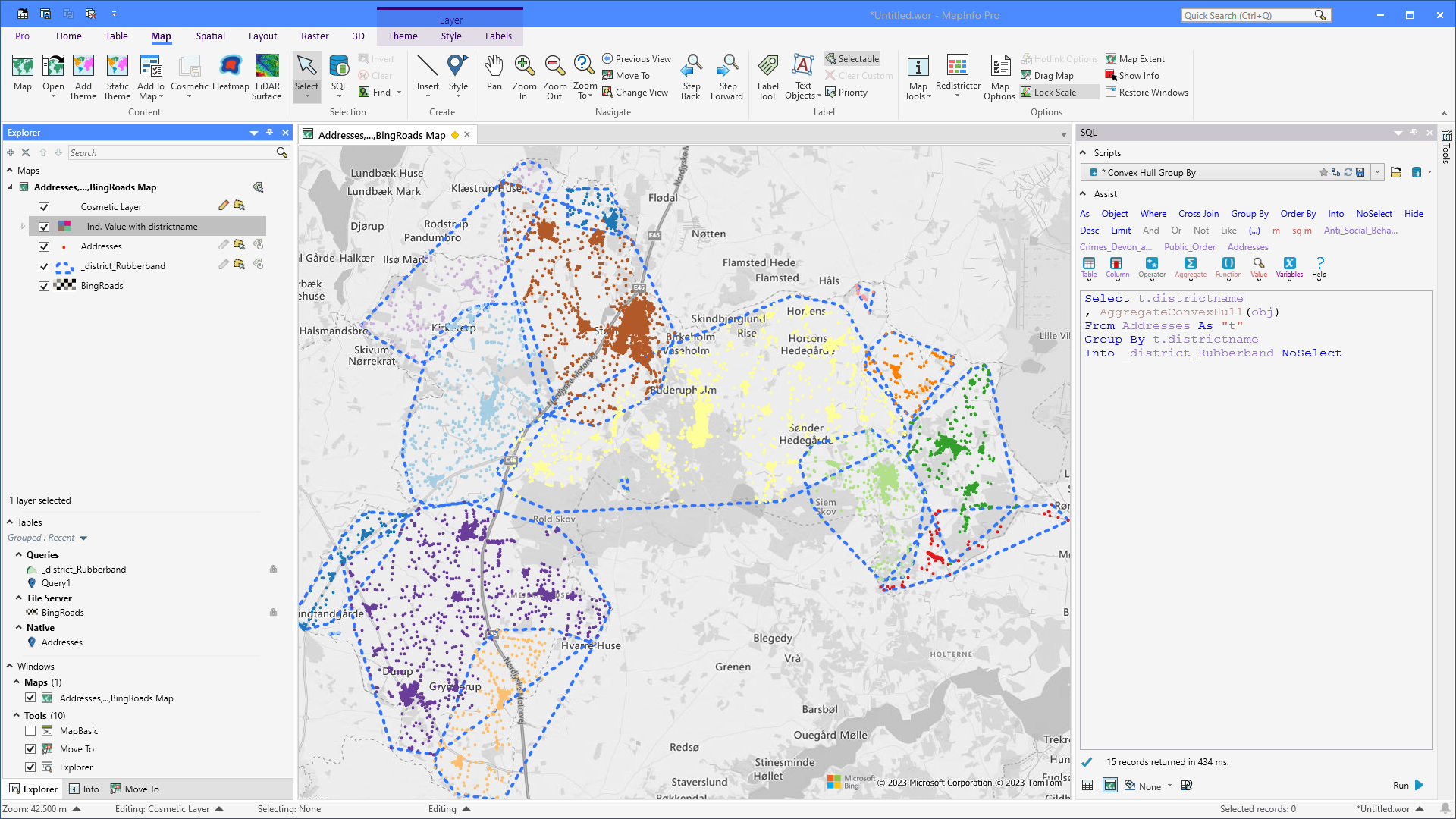Click the Group By keyword in SQL Assist
Screen dimensions: 1456x819
1249,214
